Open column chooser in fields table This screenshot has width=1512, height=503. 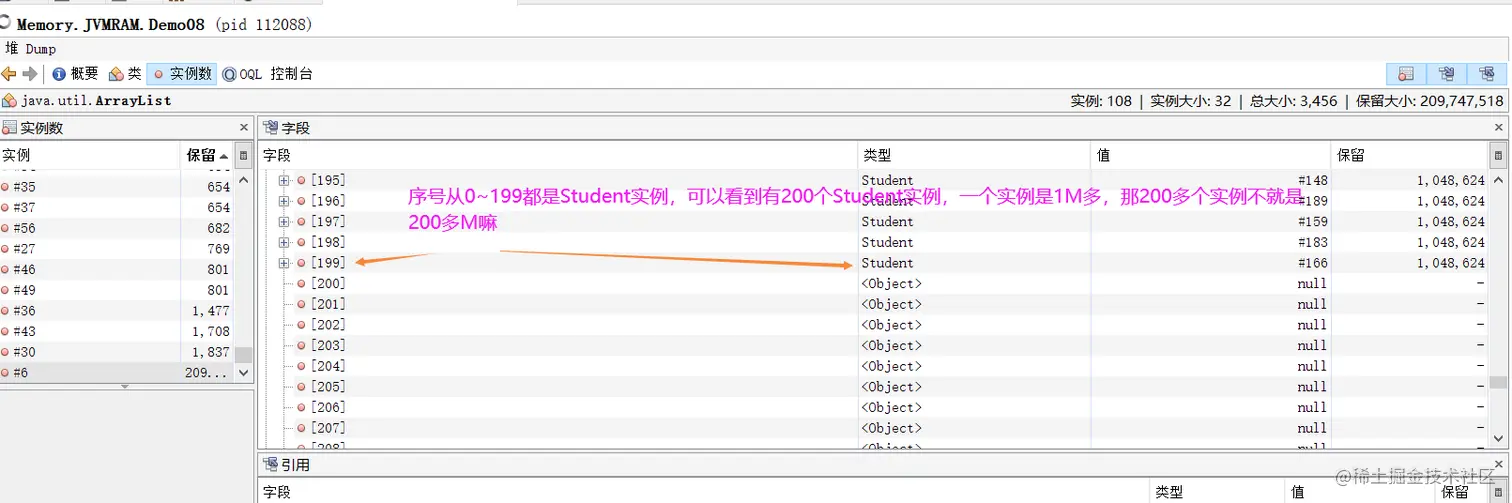pos(1497,156)
